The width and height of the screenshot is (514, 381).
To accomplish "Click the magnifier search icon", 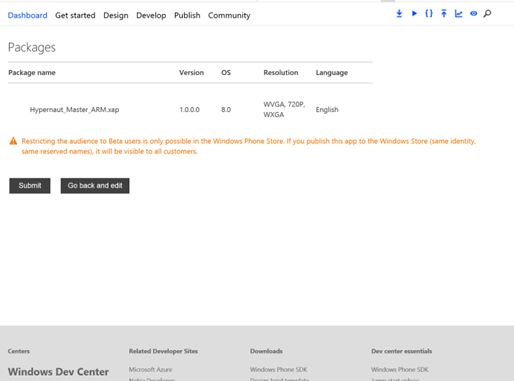I will click(487, 14).
